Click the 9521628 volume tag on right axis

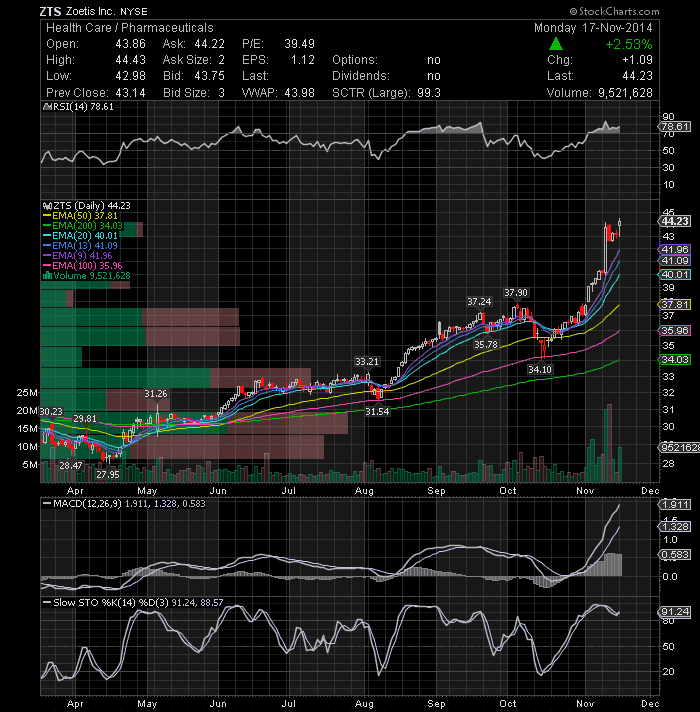coord(679,448)
